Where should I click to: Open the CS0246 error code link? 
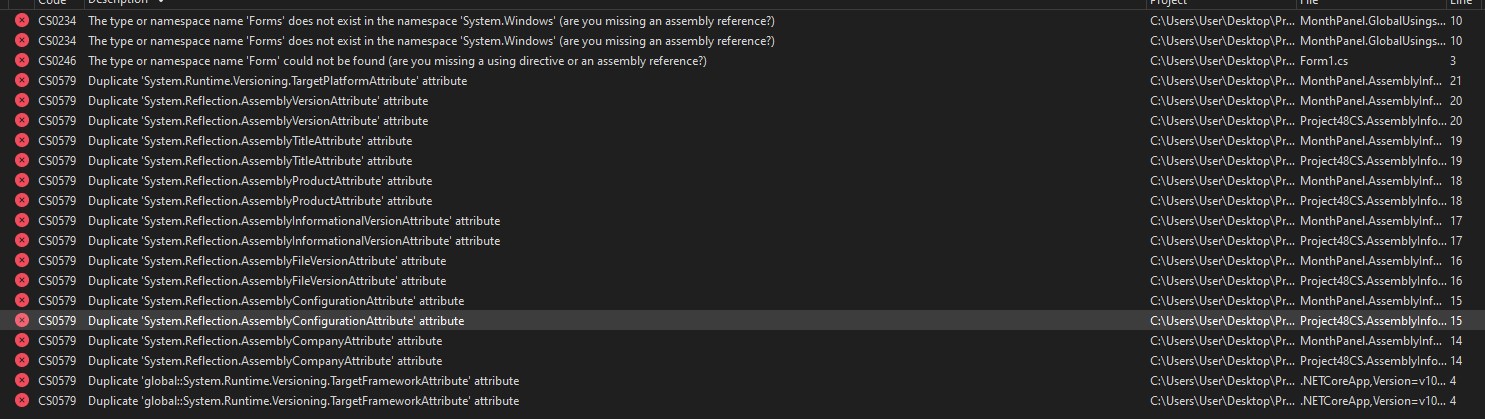56,61
